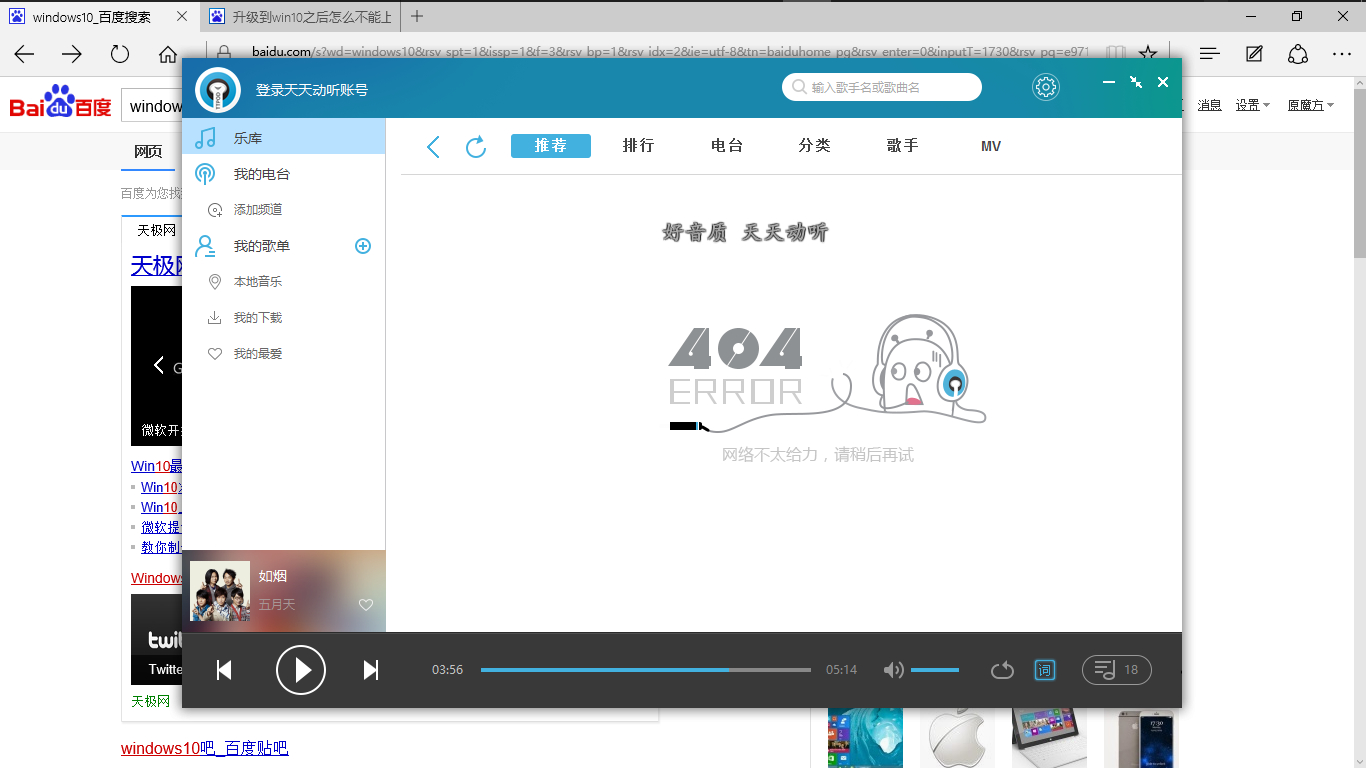Open the Edge more actions menu

point(1342,54)
